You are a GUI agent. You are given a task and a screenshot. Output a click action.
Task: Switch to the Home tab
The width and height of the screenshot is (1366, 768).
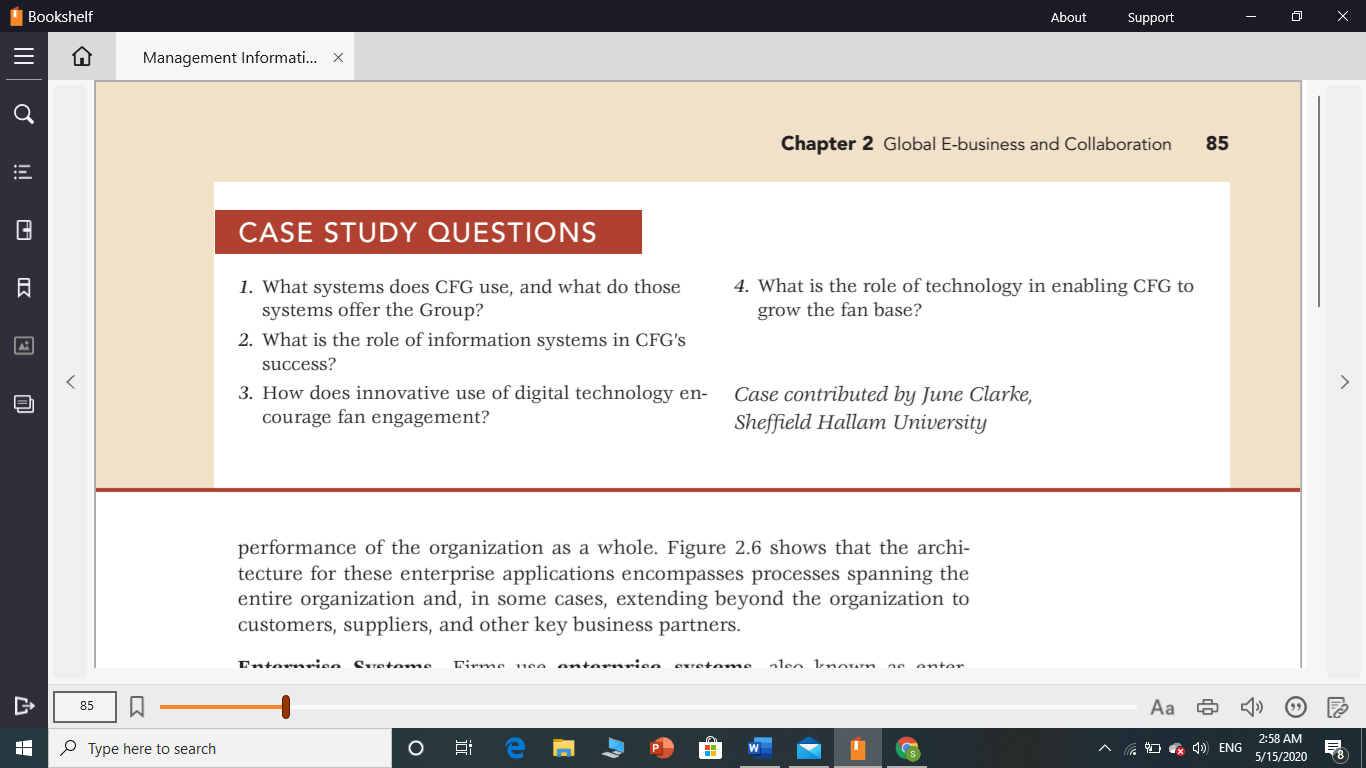[x=81, y=56]
